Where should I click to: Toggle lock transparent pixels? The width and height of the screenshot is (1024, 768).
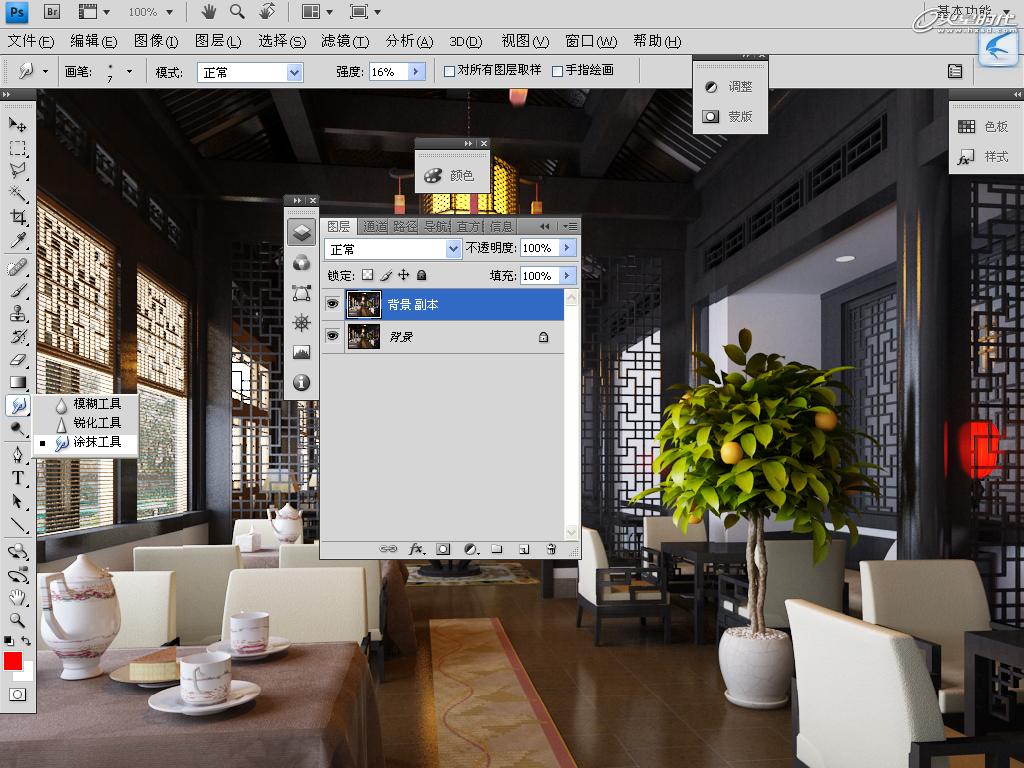click(368, 275)
